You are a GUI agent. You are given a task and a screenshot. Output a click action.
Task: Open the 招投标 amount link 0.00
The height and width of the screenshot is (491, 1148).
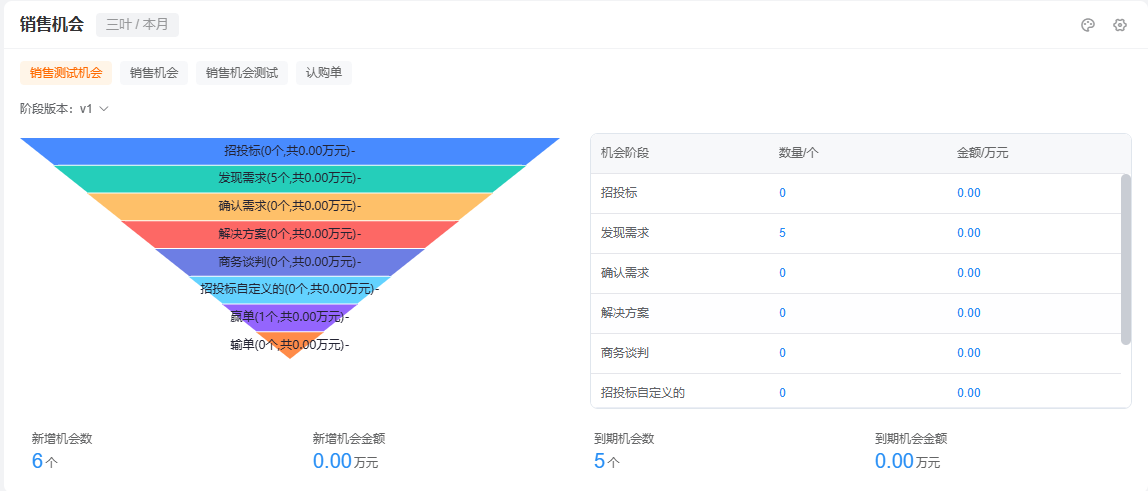point(969,193)
